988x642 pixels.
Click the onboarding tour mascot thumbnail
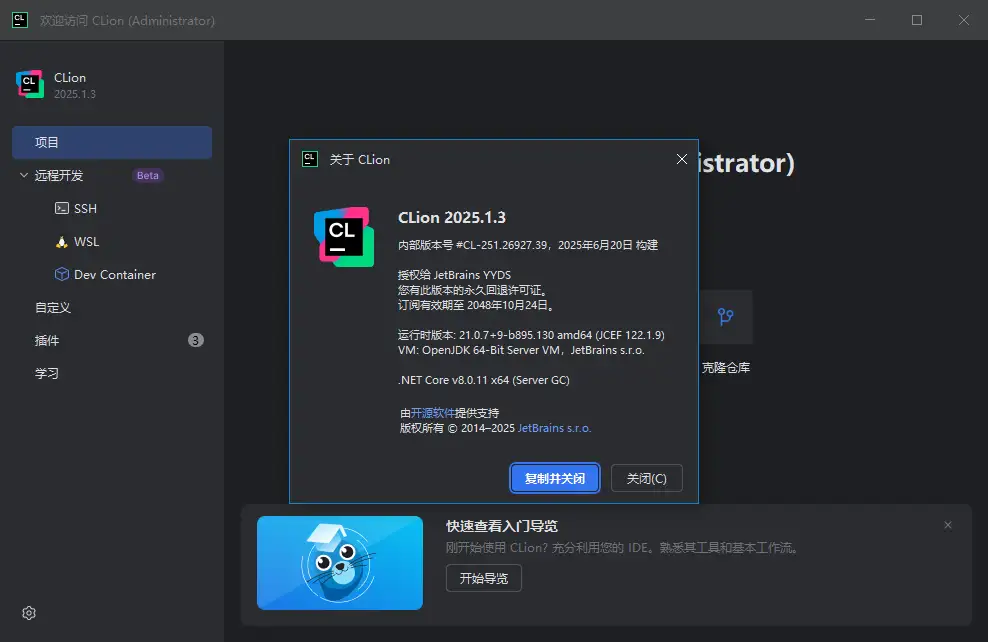click(x=339, y=563)
